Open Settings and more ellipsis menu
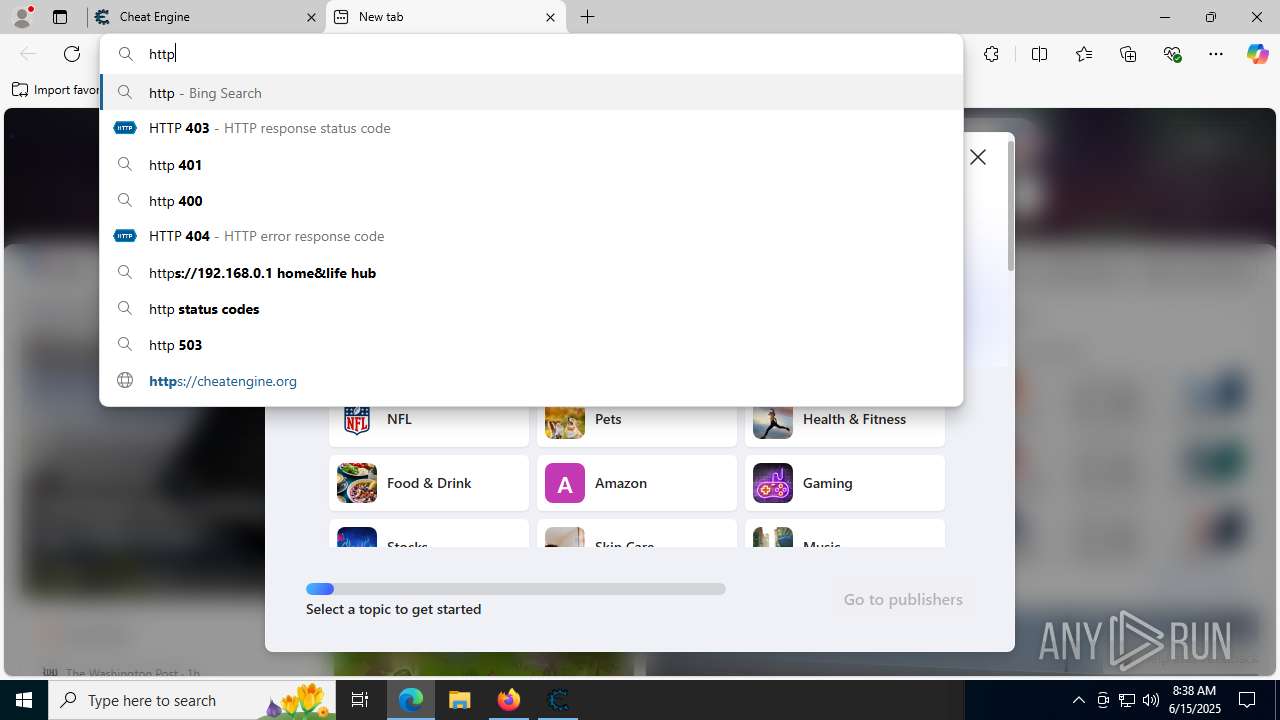Screen dimensions: 1280x720 [x=1216, y=54]
